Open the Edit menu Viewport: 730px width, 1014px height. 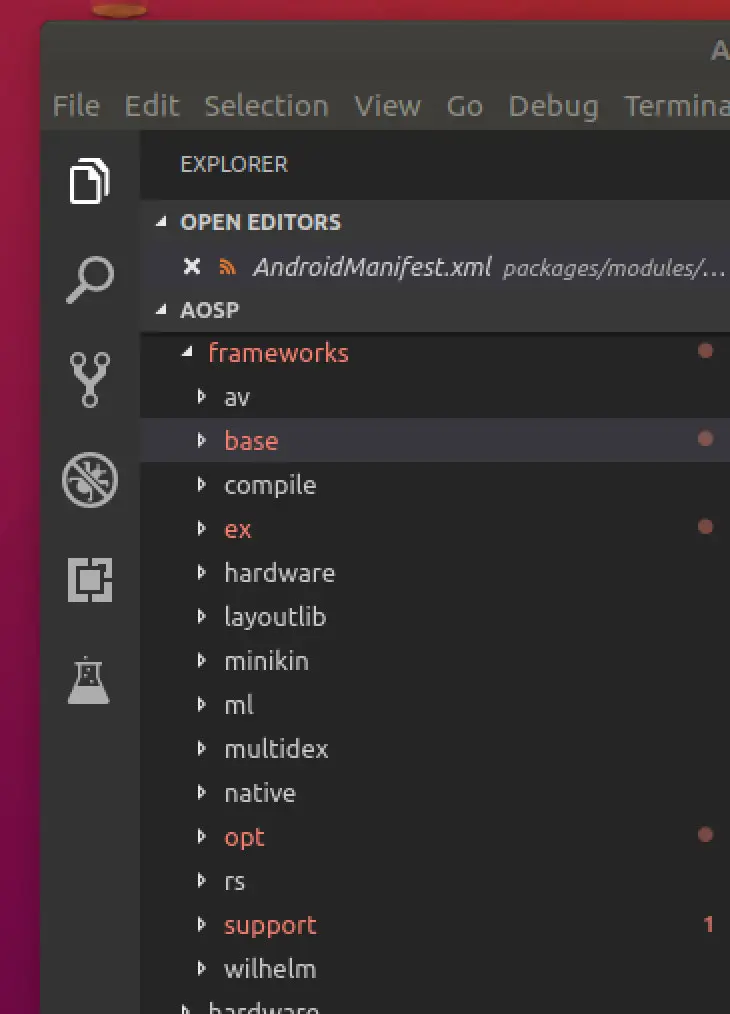(x=152, y=105)
